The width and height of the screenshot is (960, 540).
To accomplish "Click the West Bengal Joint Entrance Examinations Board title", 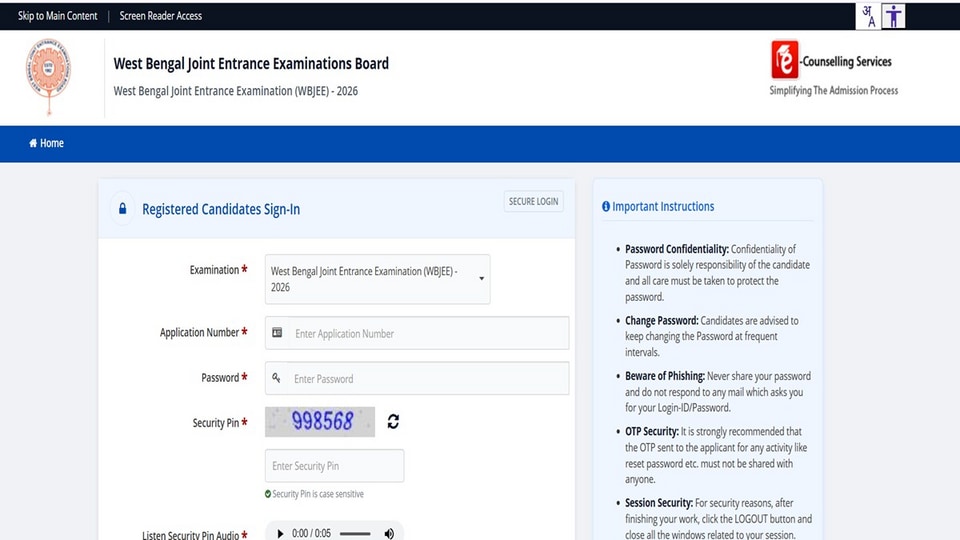I will coord(251,64).
